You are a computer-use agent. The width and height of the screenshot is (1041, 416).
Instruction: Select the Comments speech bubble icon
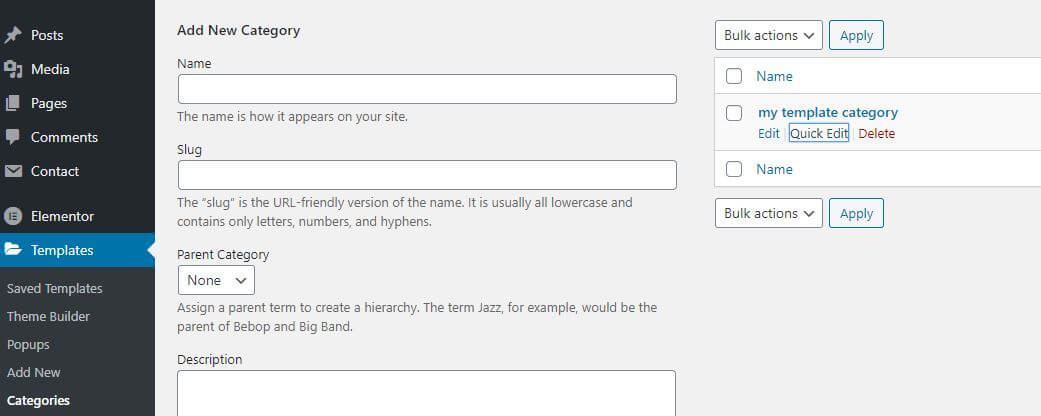[x=13, y=137]
